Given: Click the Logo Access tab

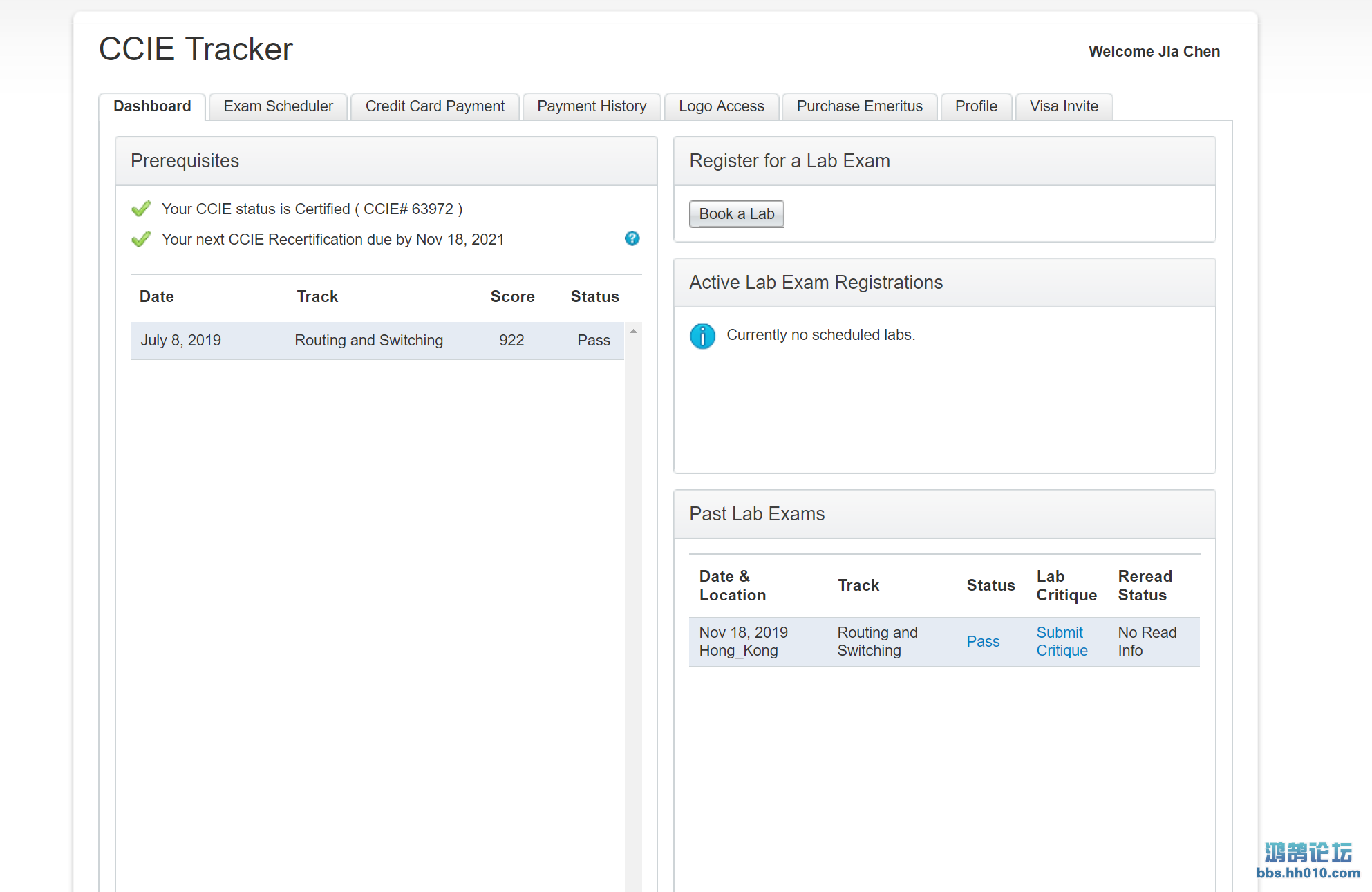Looking at the screenshot, I should 722,106.
